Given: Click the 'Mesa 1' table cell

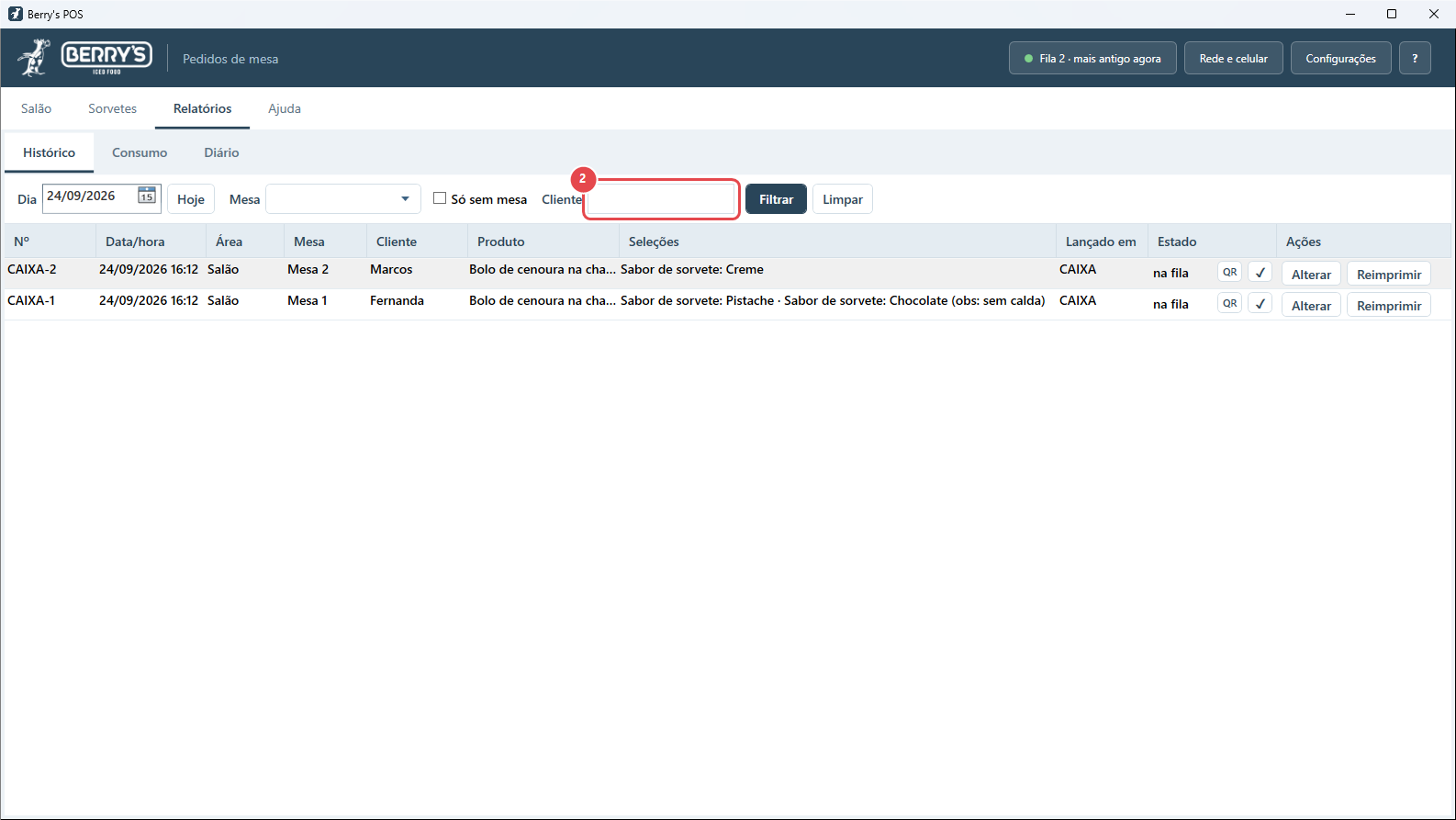Looking at the screenshot, I should [307, 300].
